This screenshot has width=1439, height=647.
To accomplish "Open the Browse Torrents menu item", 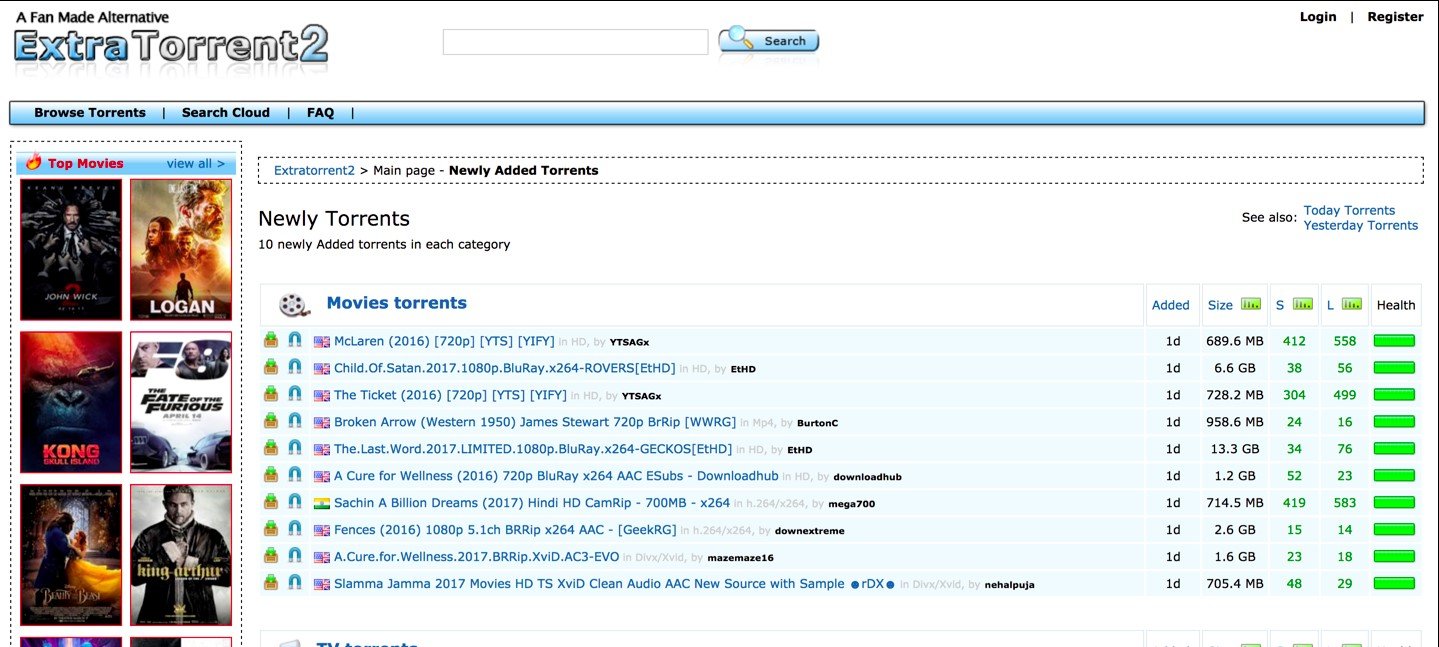I will (90, 113).
